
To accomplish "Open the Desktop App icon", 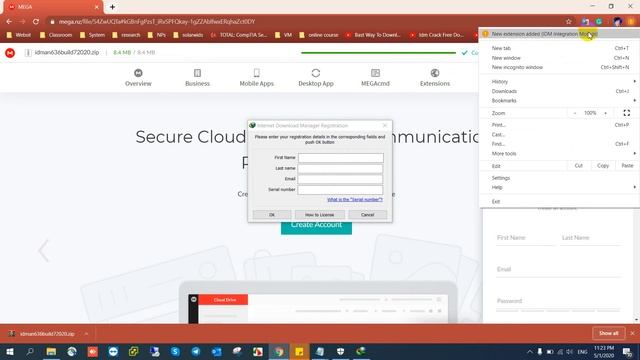I will coord(316,73).
